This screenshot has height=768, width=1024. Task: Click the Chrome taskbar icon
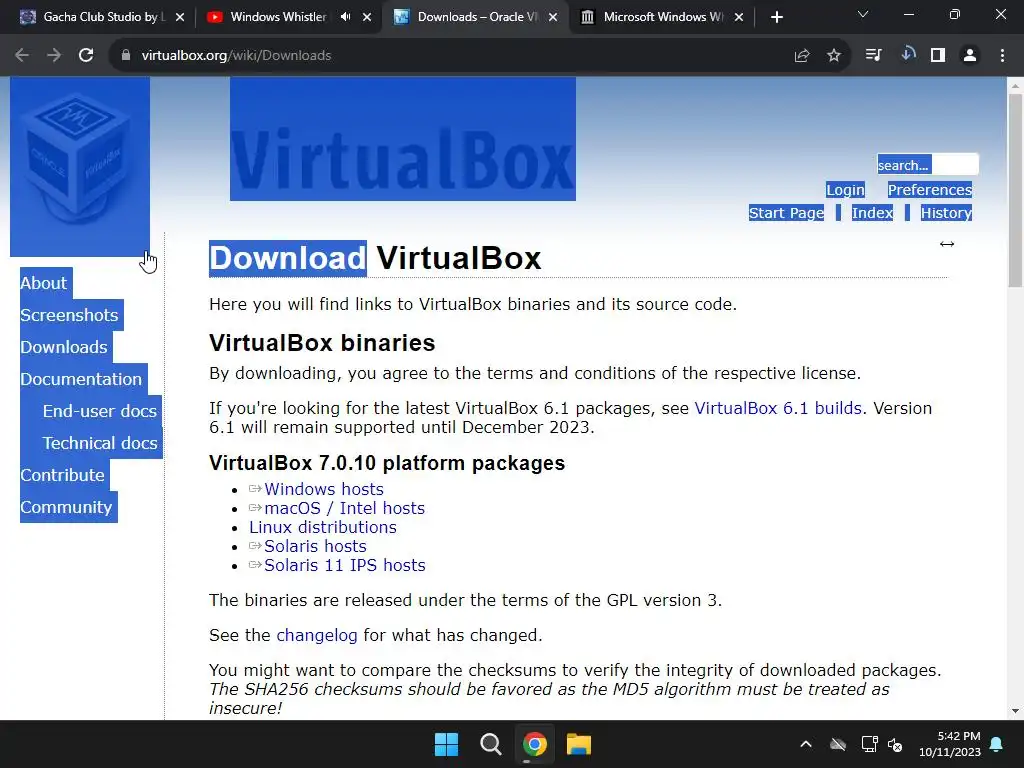535,744
